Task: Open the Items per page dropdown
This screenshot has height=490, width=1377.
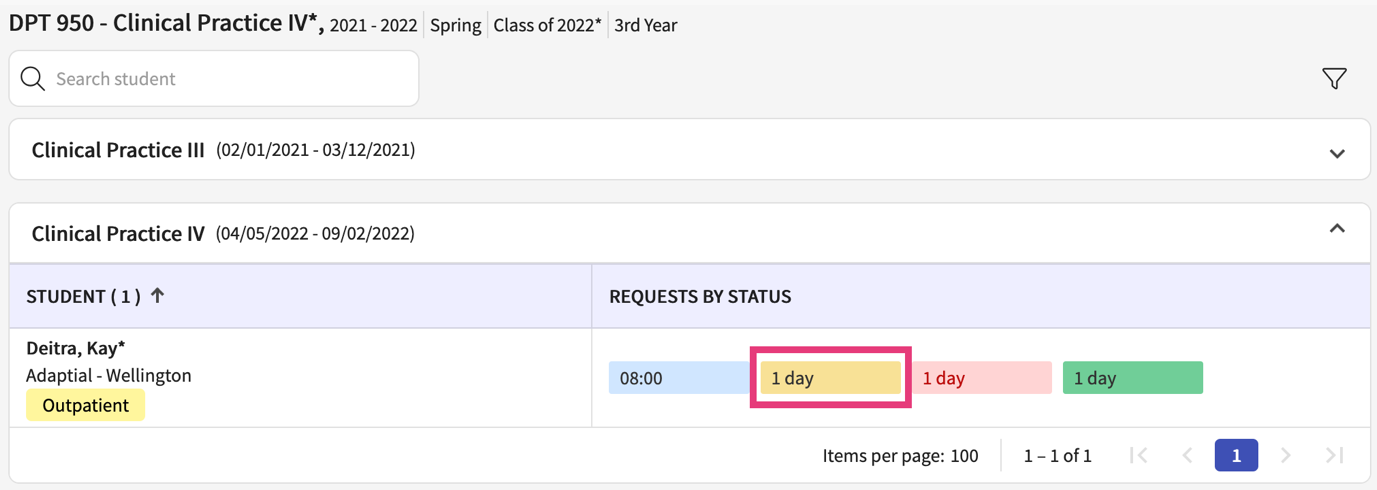Action: click(964, 456)
